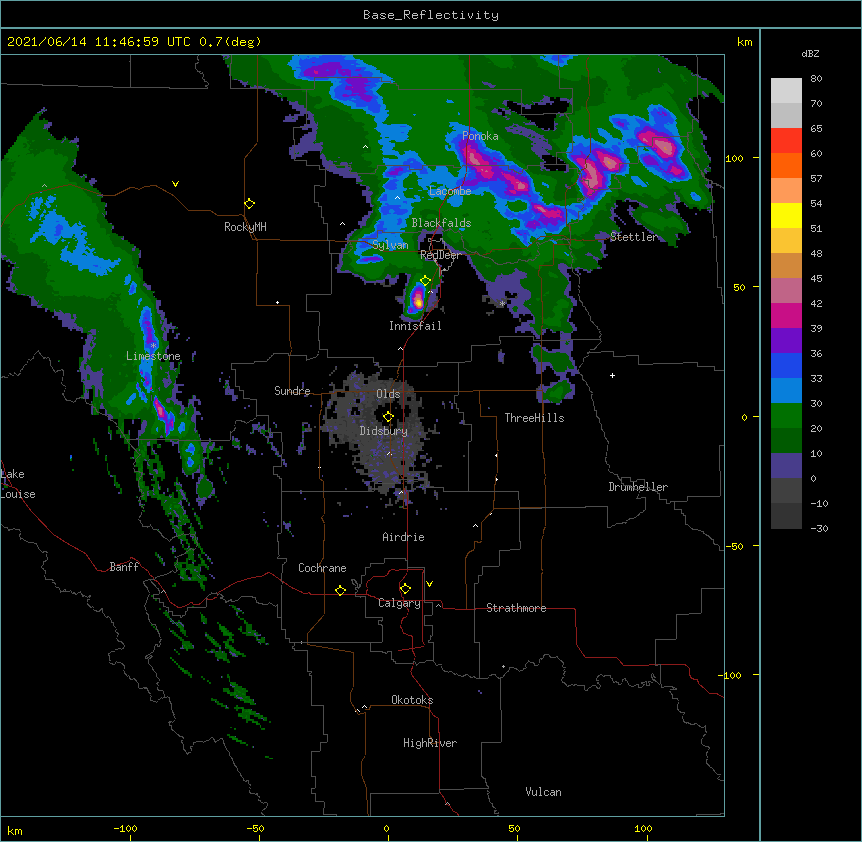Select the Banff label
The width and height of the screenshot is (862, 842).
point(124,567)
